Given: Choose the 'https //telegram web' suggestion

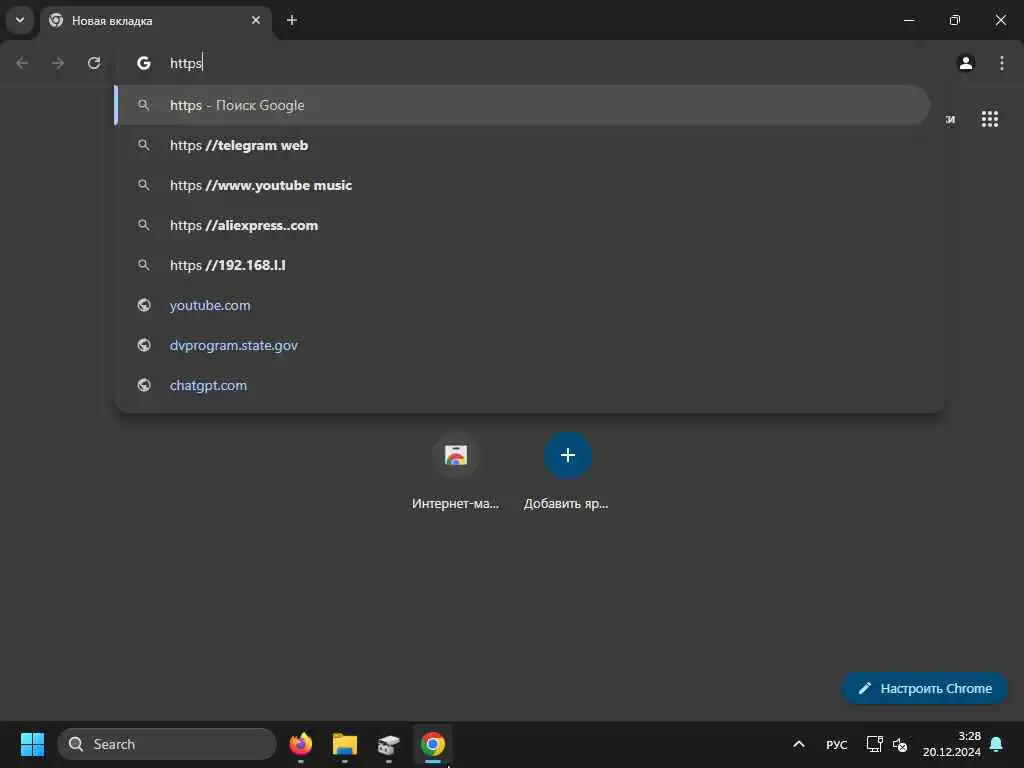Looking at the screenshot, I should point(522,145).
